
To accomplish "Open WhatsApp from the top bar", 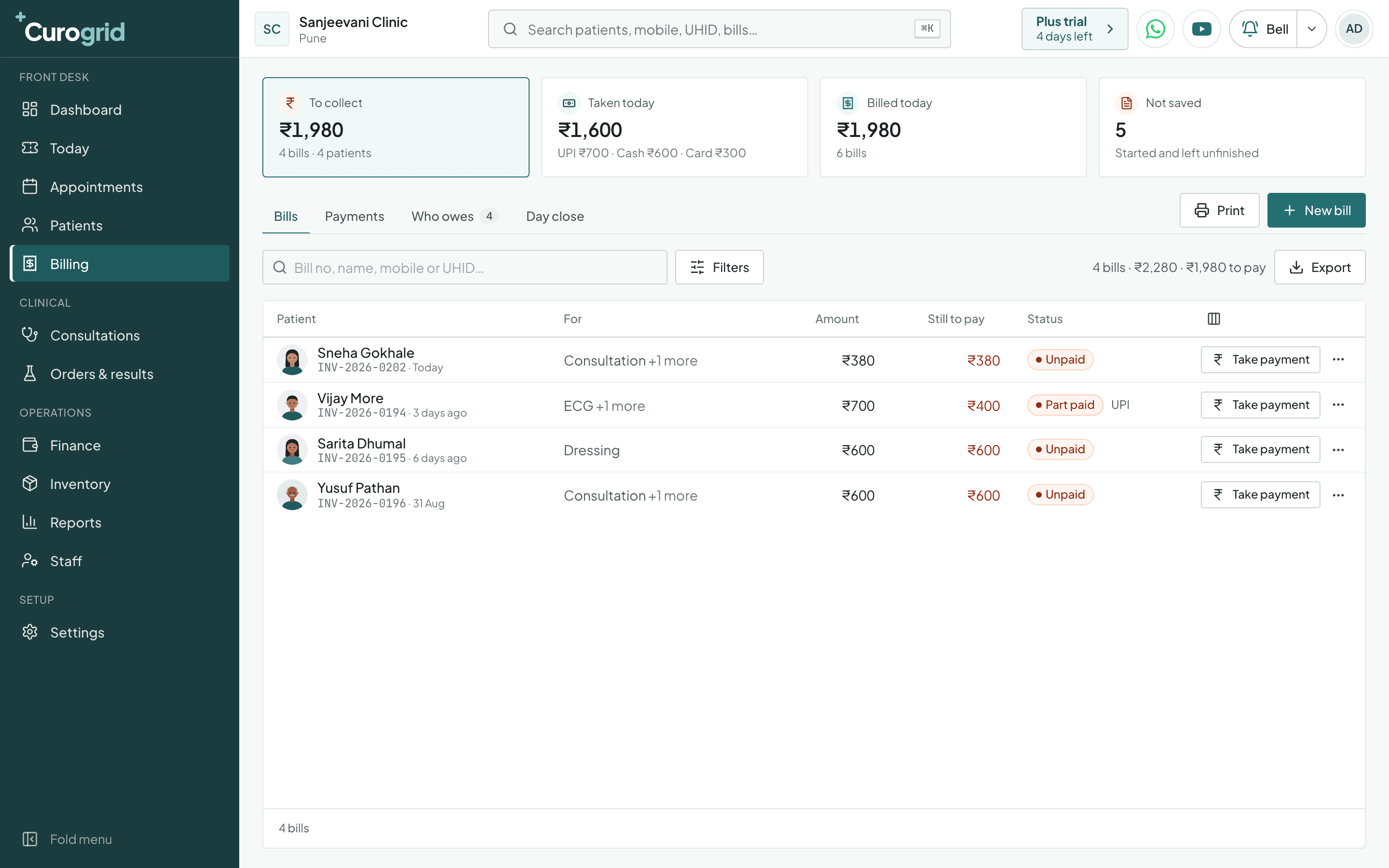I will point(1155,29).
